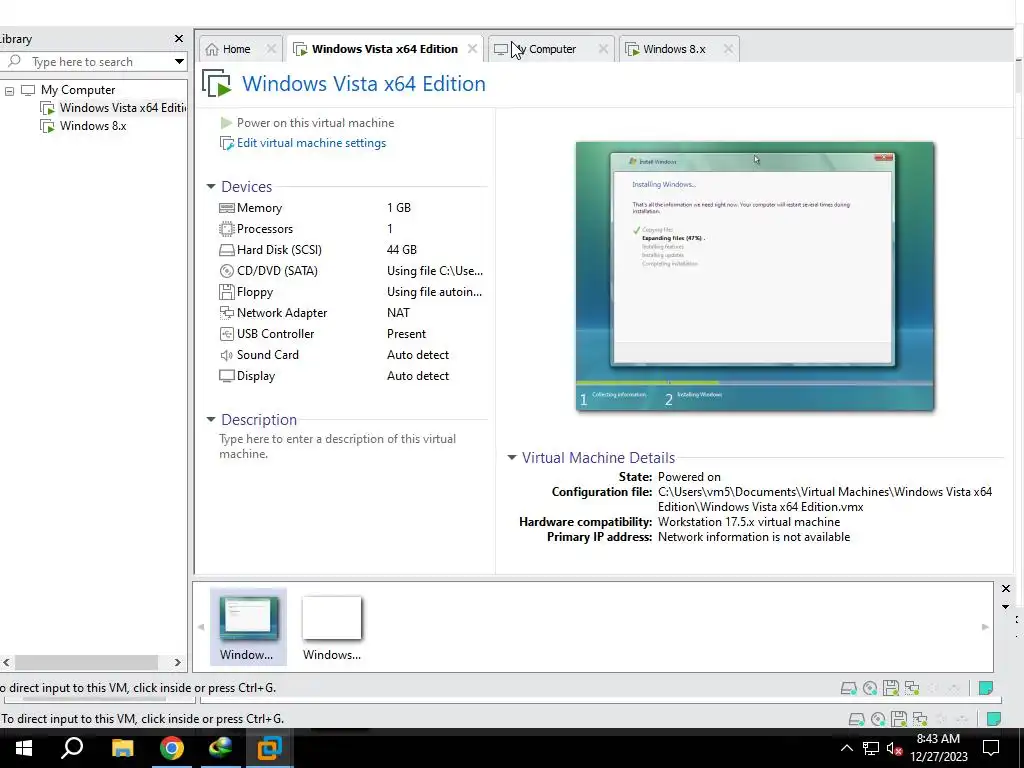1024x768 pixels.
Task: Click the muted speaker tray icon
Action: pos(894,748)
